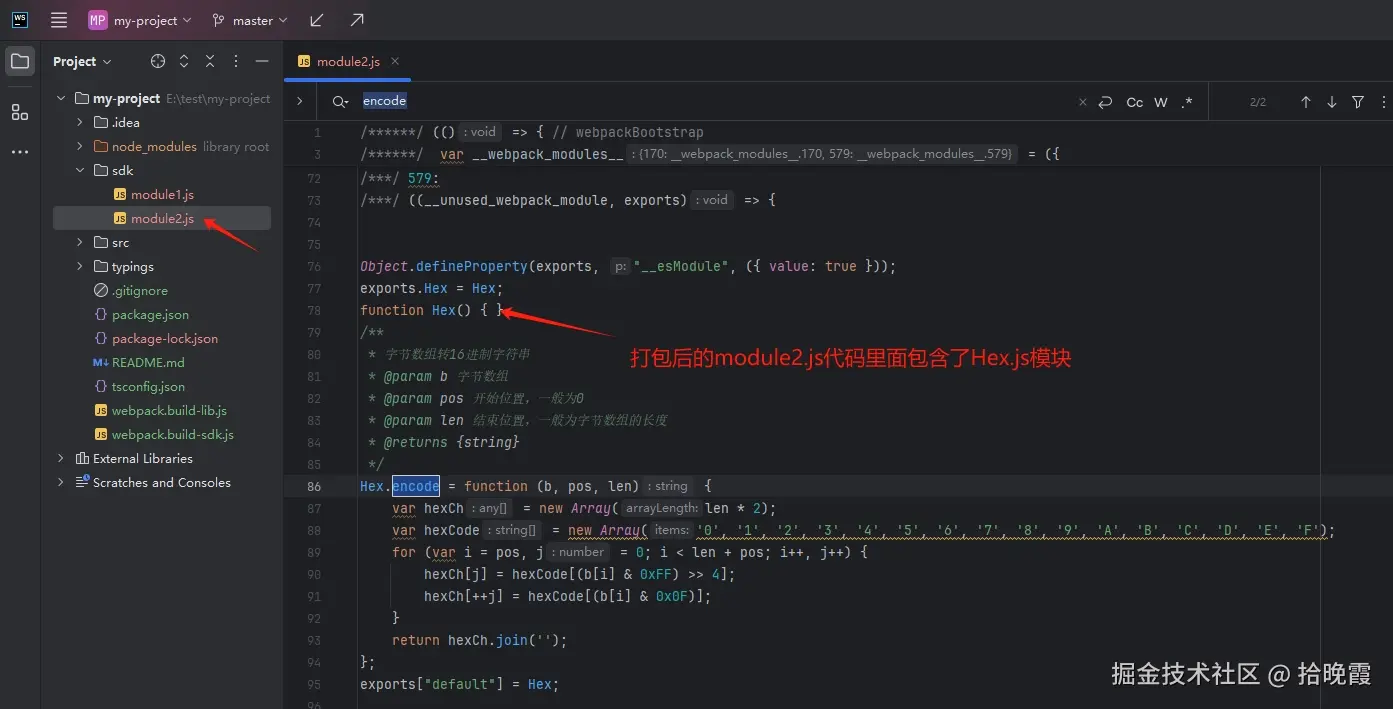
Task: Open the search filter funnel icon
Action: (x=1357, y=101)
